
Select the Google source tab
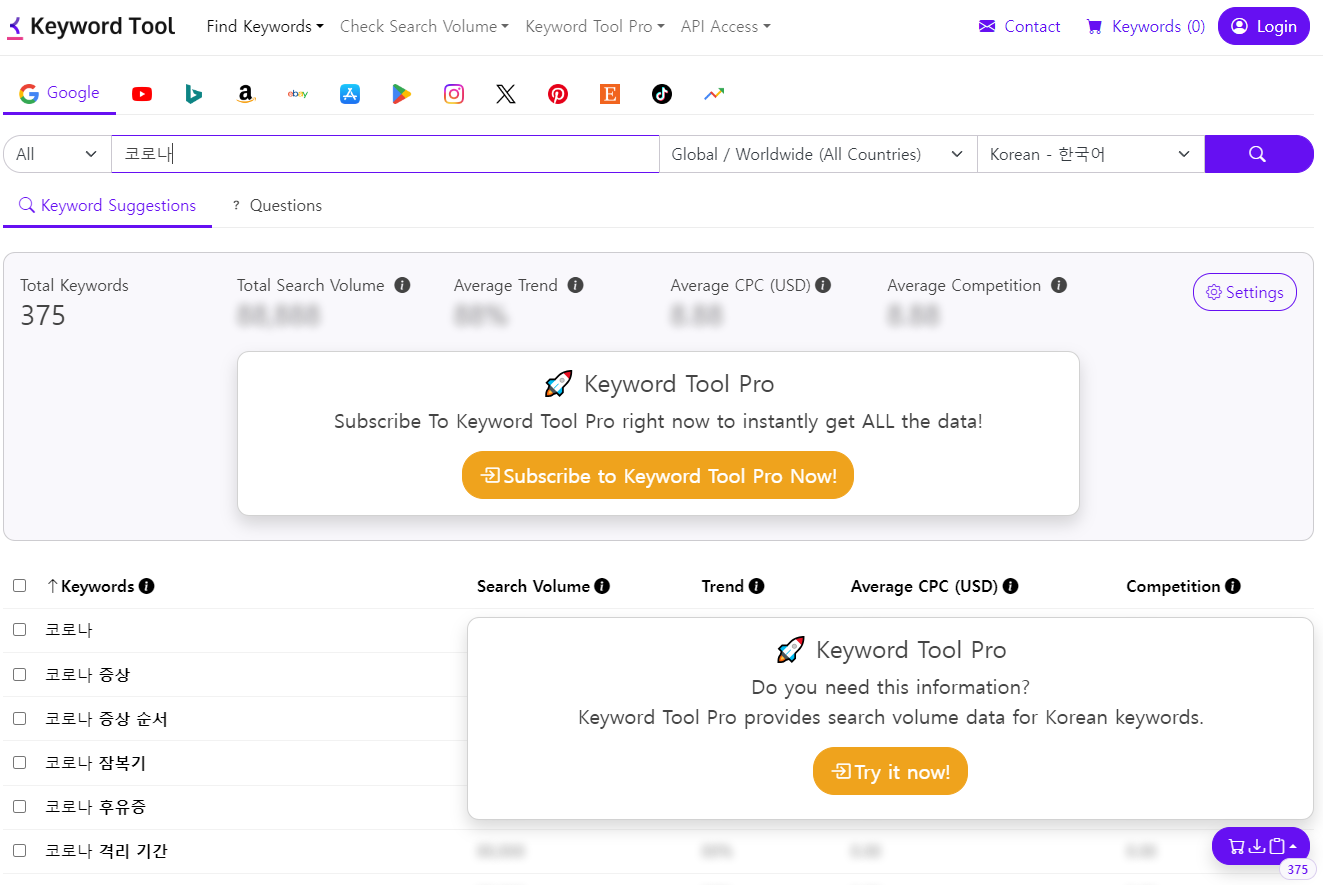tap(59, 93)
